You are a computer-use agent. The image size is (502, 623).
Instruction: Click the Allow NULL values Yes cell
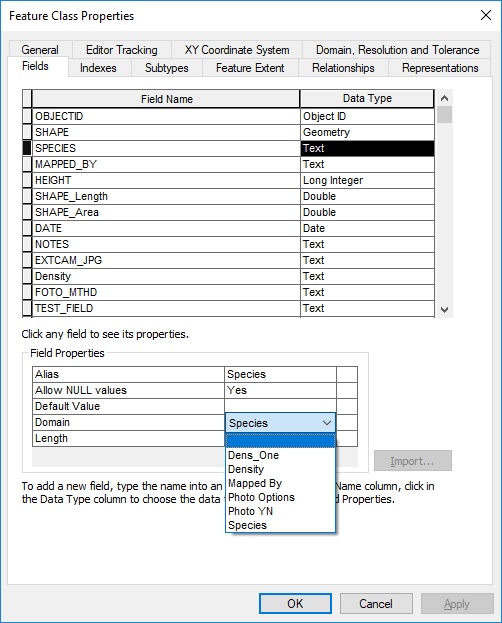(280, 390)
